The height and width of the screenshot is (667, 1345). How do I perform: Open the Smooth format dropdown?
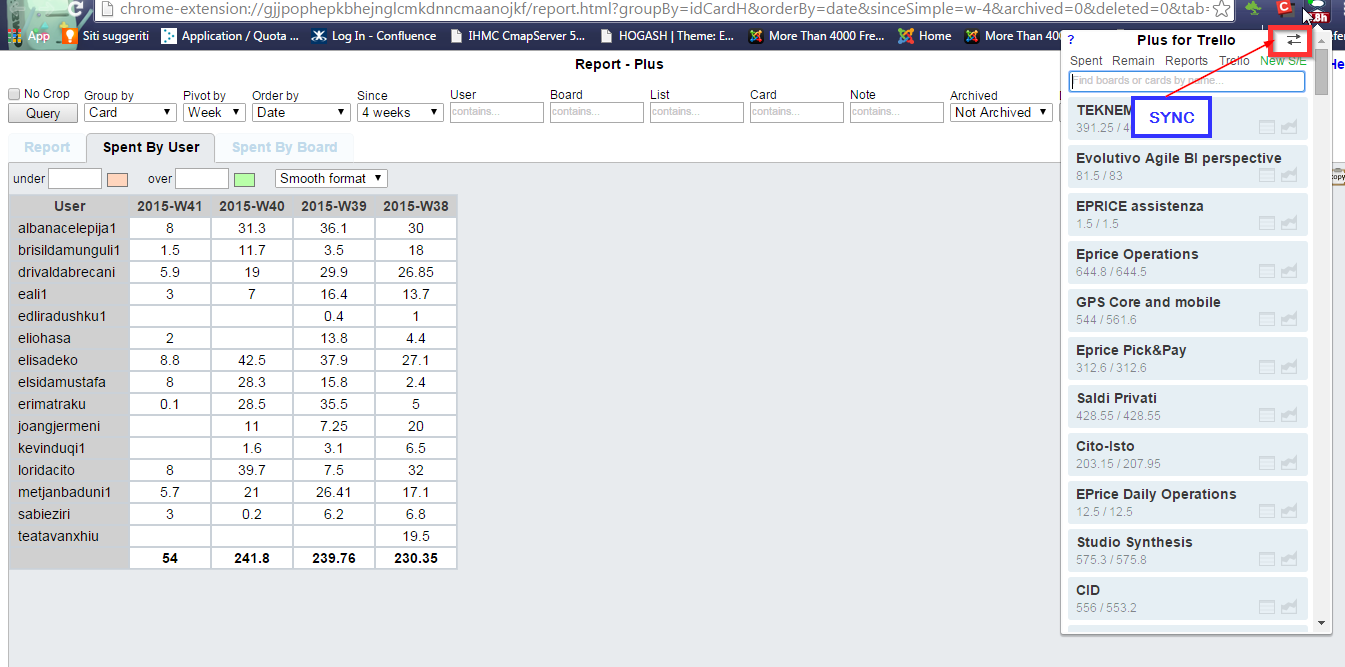[x=331, y=179]
